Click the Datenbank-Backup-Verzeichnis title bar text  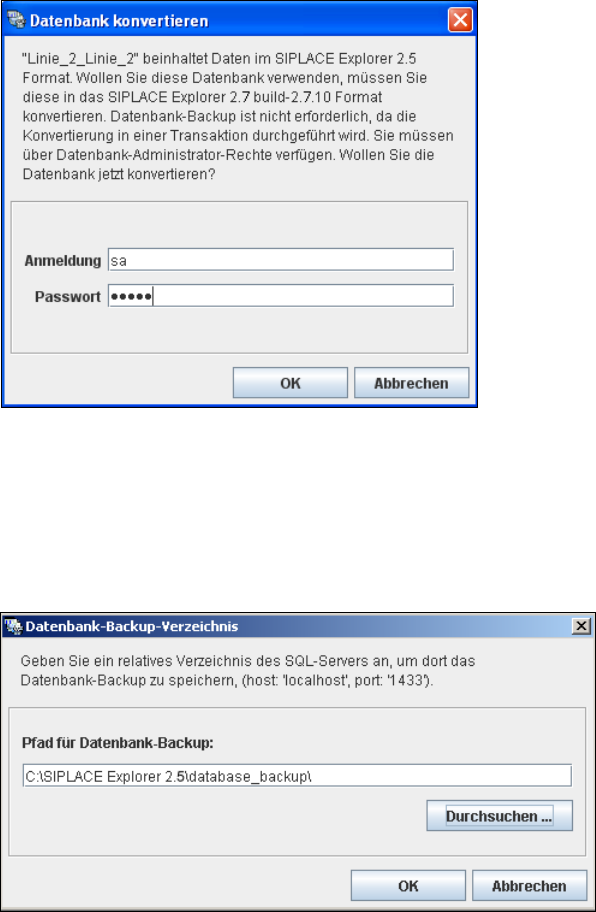(132, 626)
